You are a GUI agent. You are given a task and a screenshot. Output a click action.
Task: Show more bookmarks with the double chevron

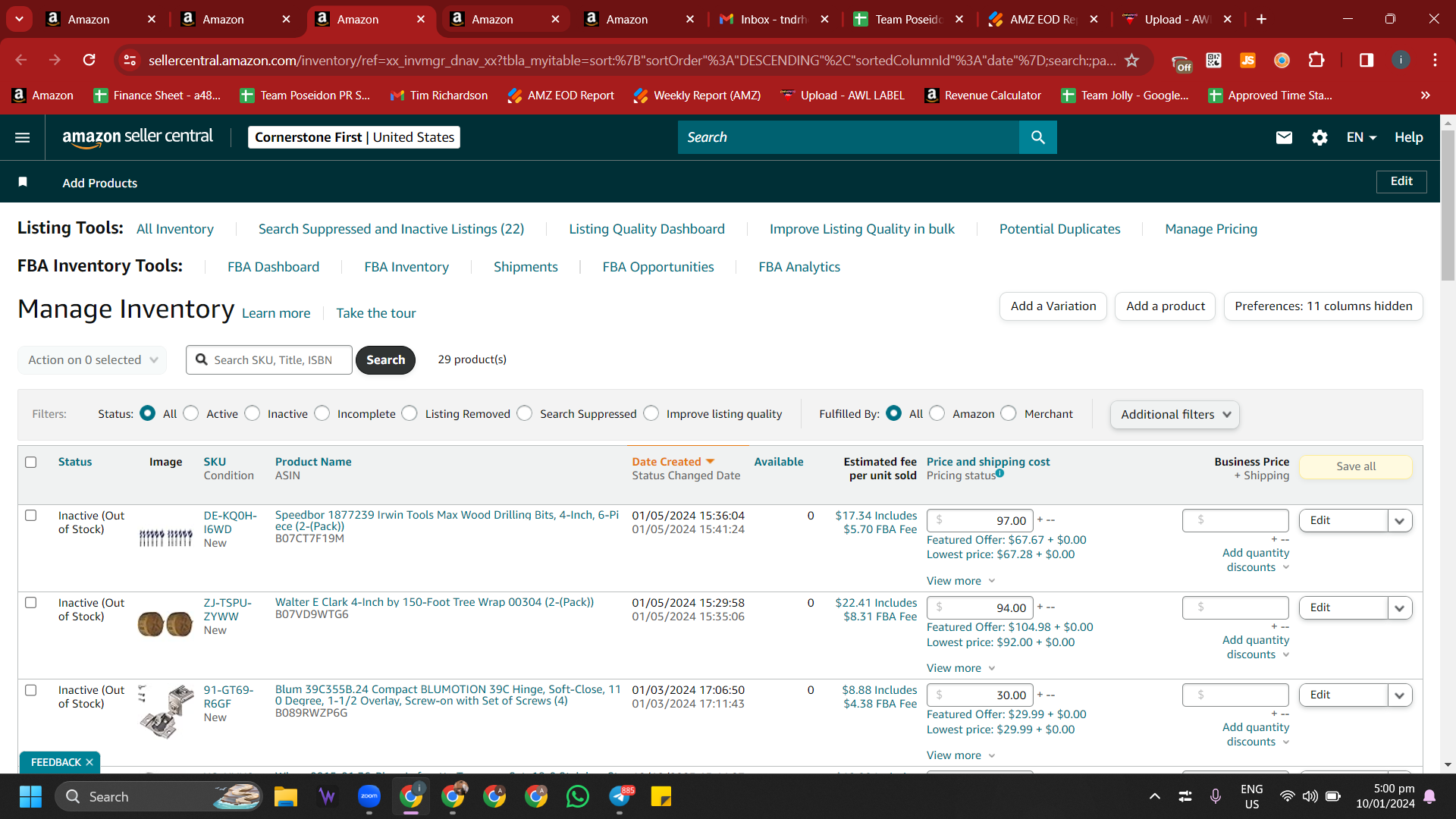pyautogui.click(x=1426, y=95)
